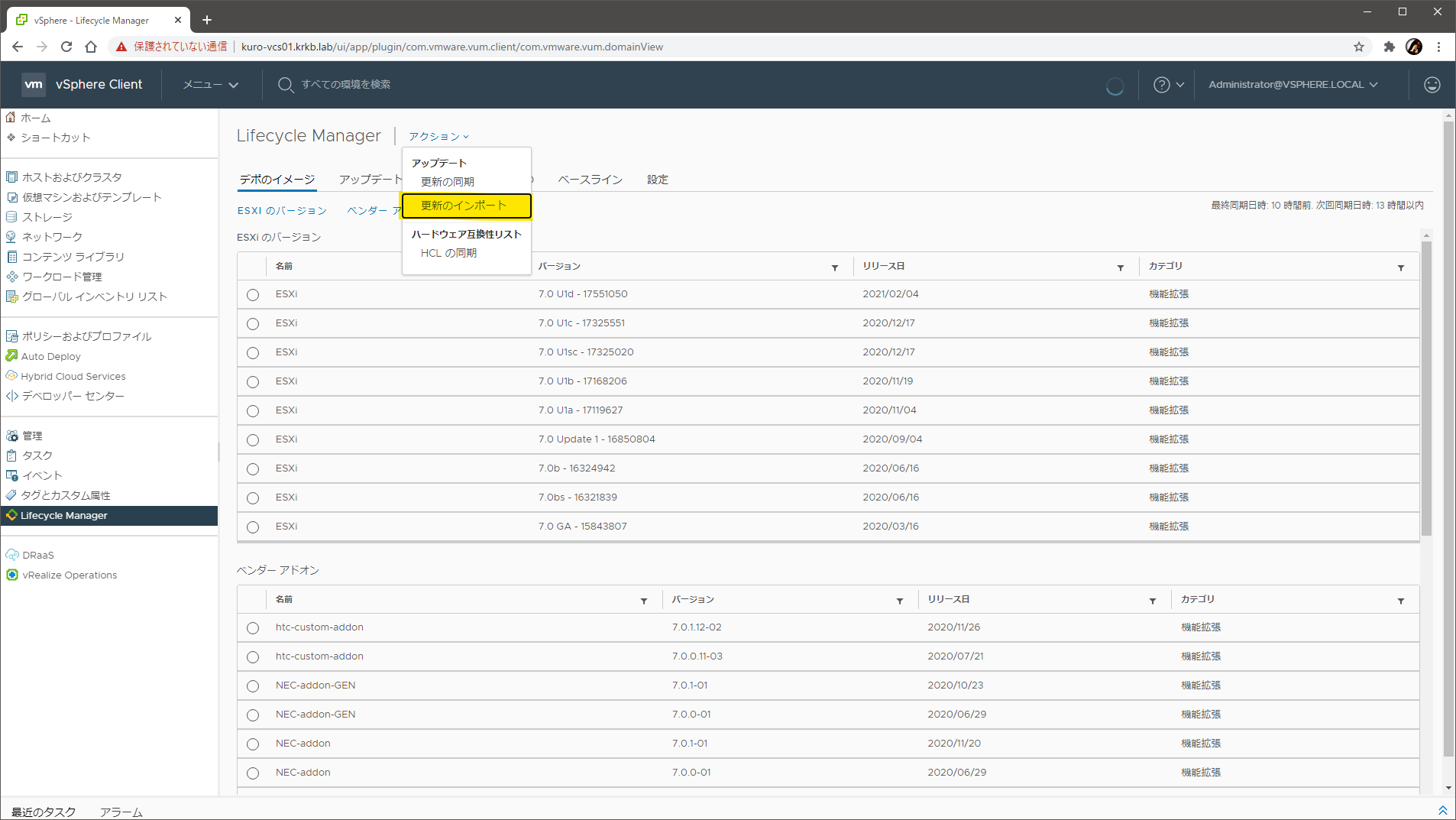The image size is (1456, 820).
Task: Bookmark page with the star icon
Action: (x=1358, y=47)
